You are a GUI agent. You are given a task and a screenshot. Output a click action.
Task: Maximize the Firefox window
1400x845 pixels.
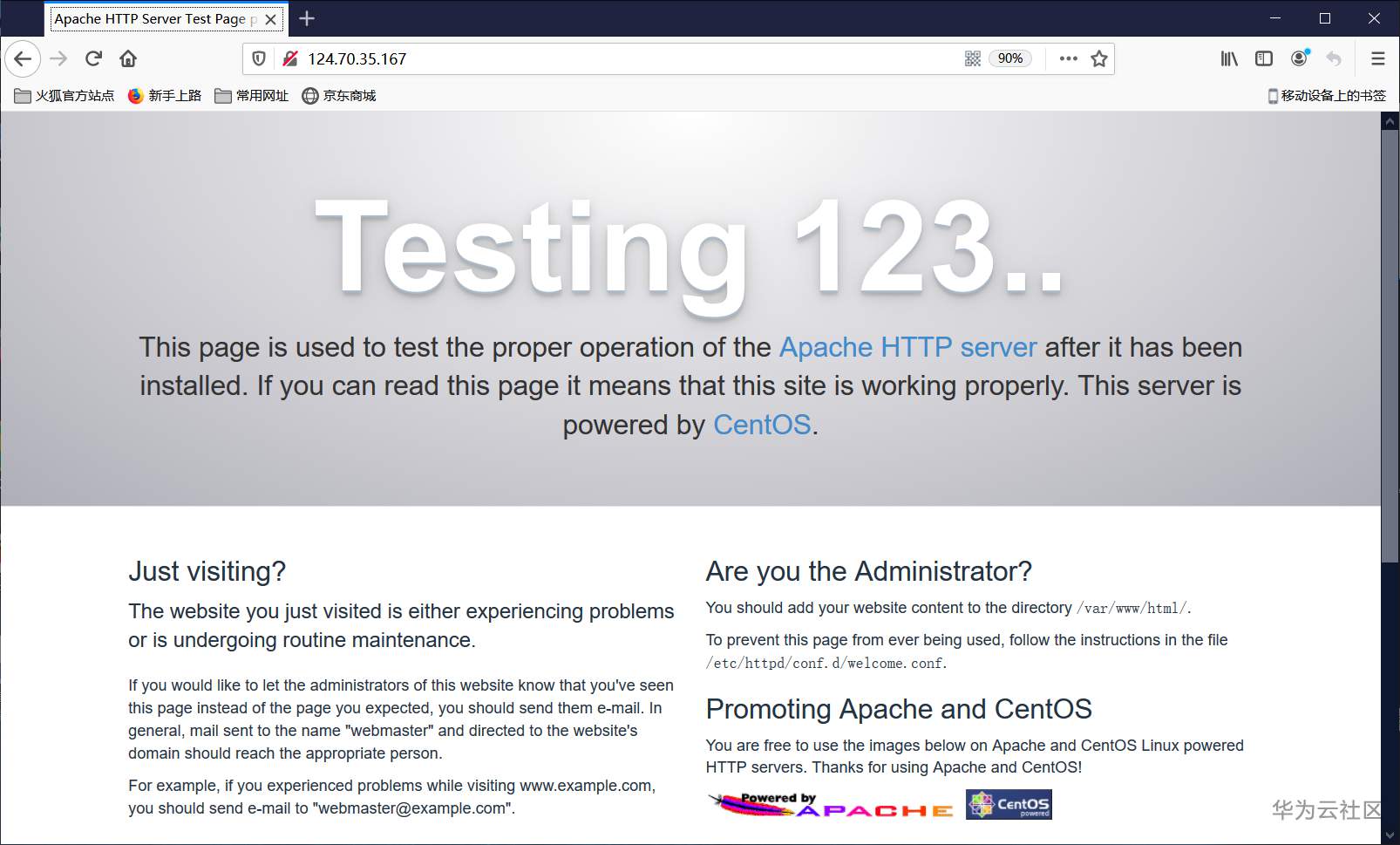click(x=1325, y=18)
